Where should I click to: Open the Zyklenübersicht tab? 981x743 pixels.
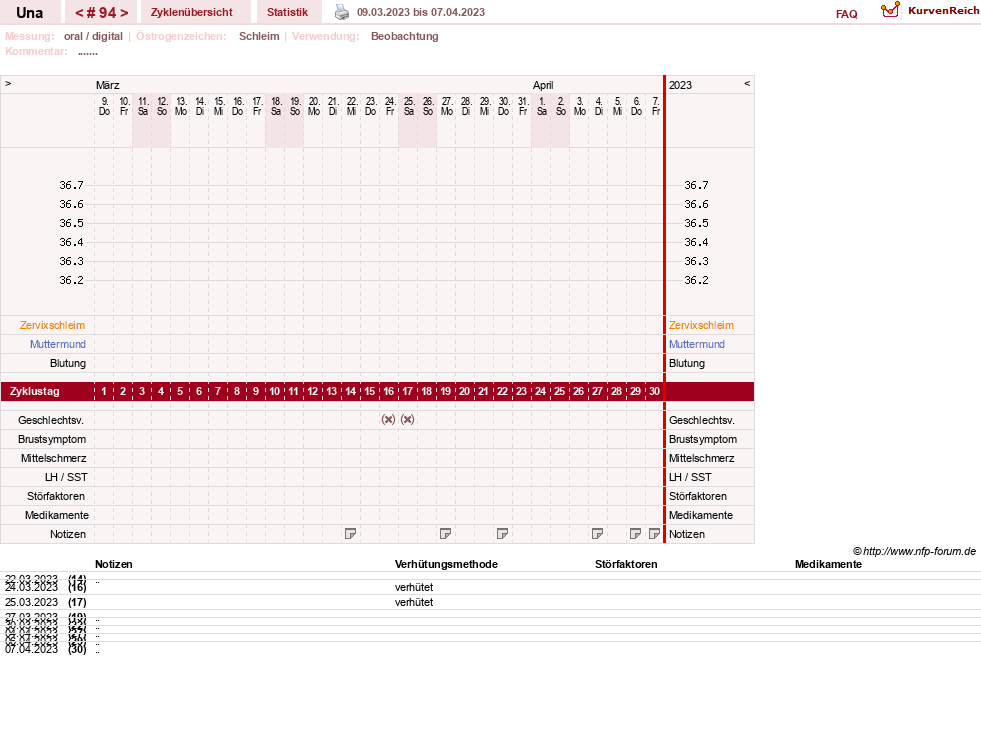coord(191,12)
